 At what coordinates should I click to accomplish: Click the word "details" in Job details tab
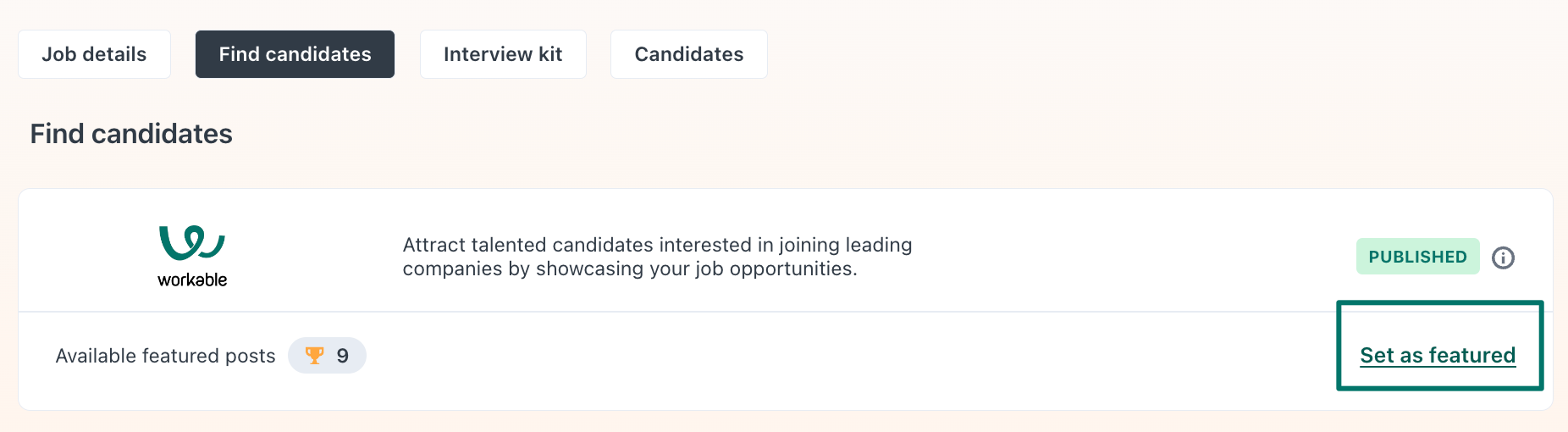(114, 54)
